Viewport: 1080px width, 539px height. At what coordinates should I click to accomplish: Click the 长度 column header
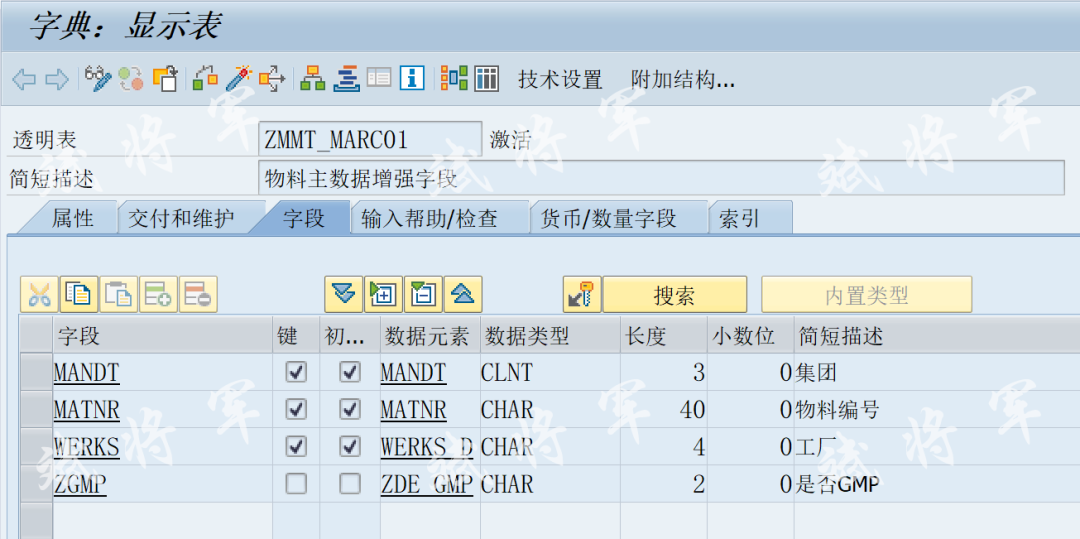pyautogui.click(x=663, y=336)
